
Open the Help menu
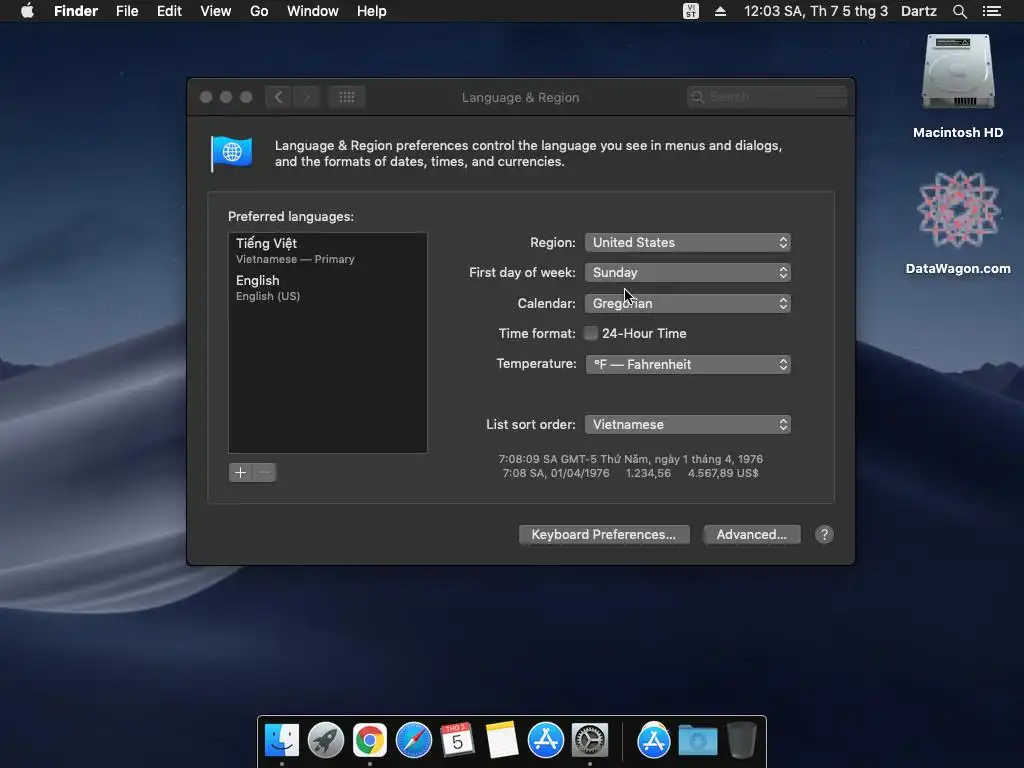[x=372, y=11]
